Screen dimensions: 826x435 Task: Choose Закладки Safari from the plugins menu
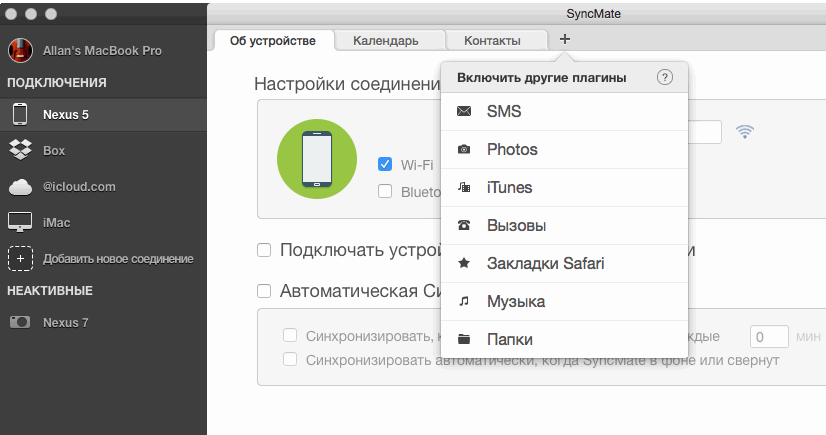point(564,263)
